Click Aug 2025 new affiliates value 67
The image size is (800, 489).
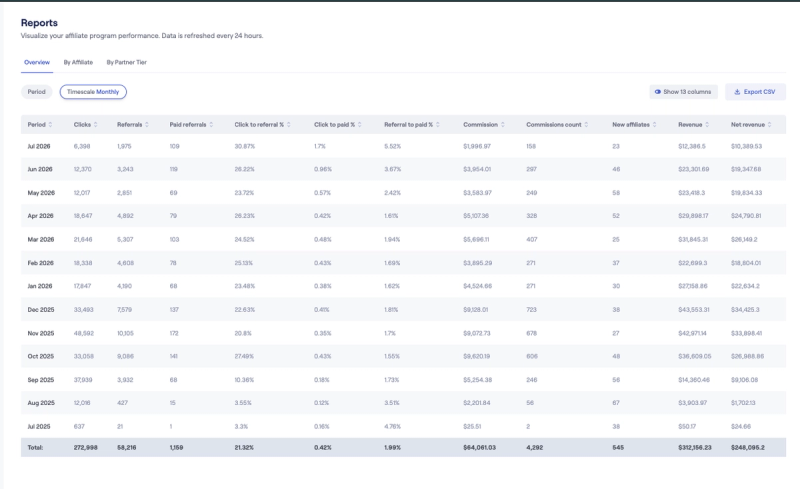616,403
